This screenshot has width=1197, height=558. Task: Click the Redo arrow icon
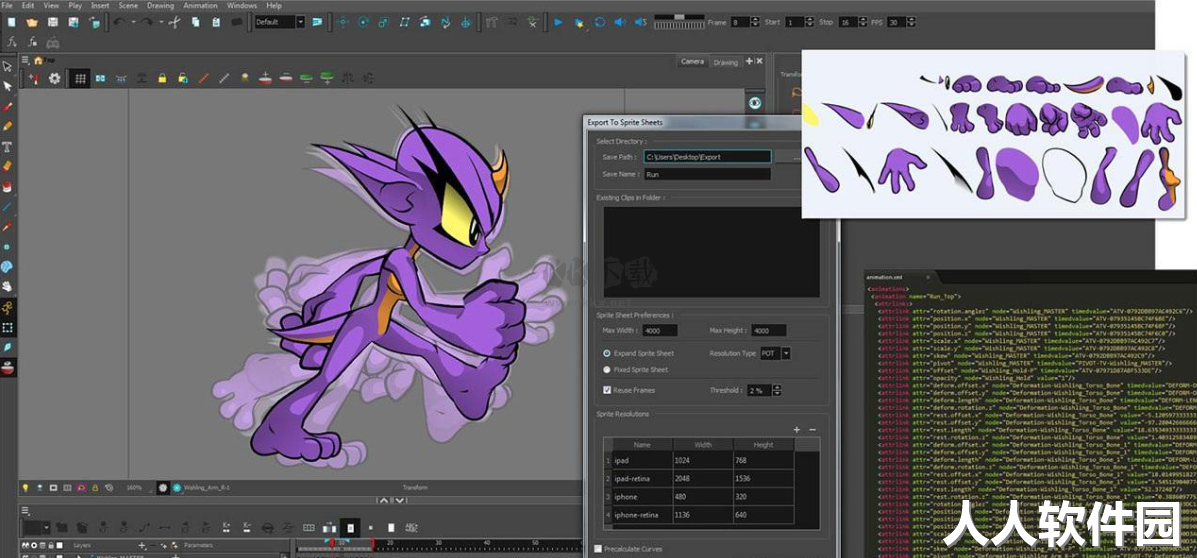pos(145,22)
